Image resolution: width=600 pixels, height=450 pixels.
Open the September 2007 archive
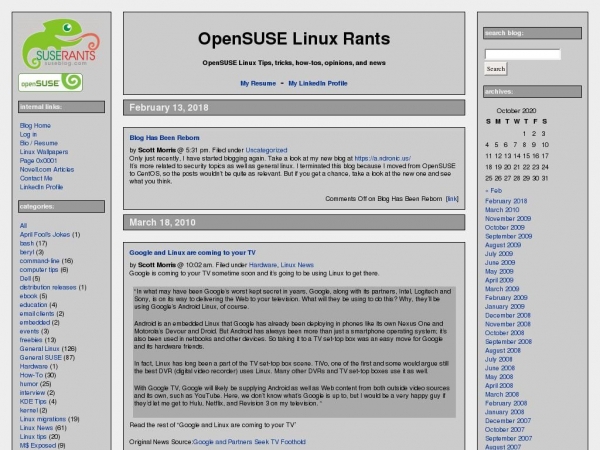click(x=509, y=439)
